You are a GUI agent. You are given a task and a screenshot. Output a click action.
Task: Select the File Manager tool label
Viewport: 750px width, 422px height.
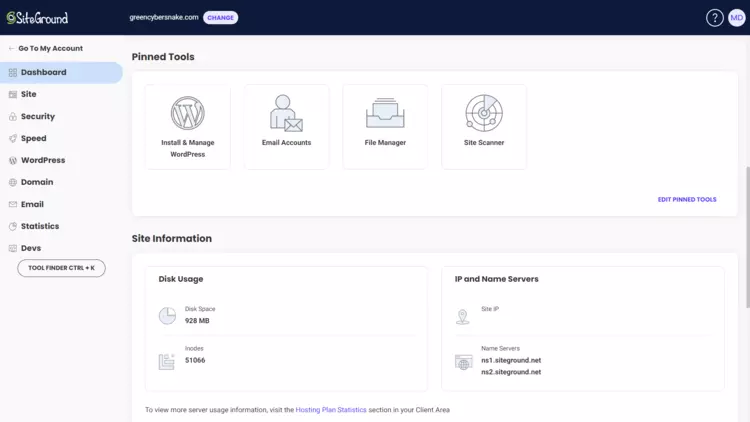[x=385, y=143]
